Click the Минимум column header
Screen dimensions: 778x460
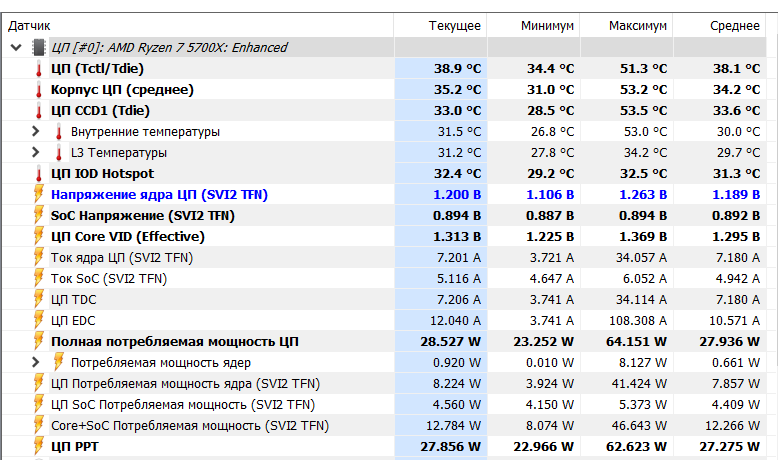click(x=547, y=25)
